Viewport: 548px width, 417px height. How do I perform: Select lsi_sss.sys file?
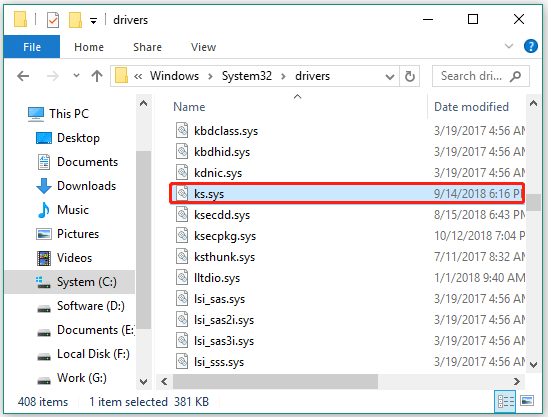(x=219, y=362)
